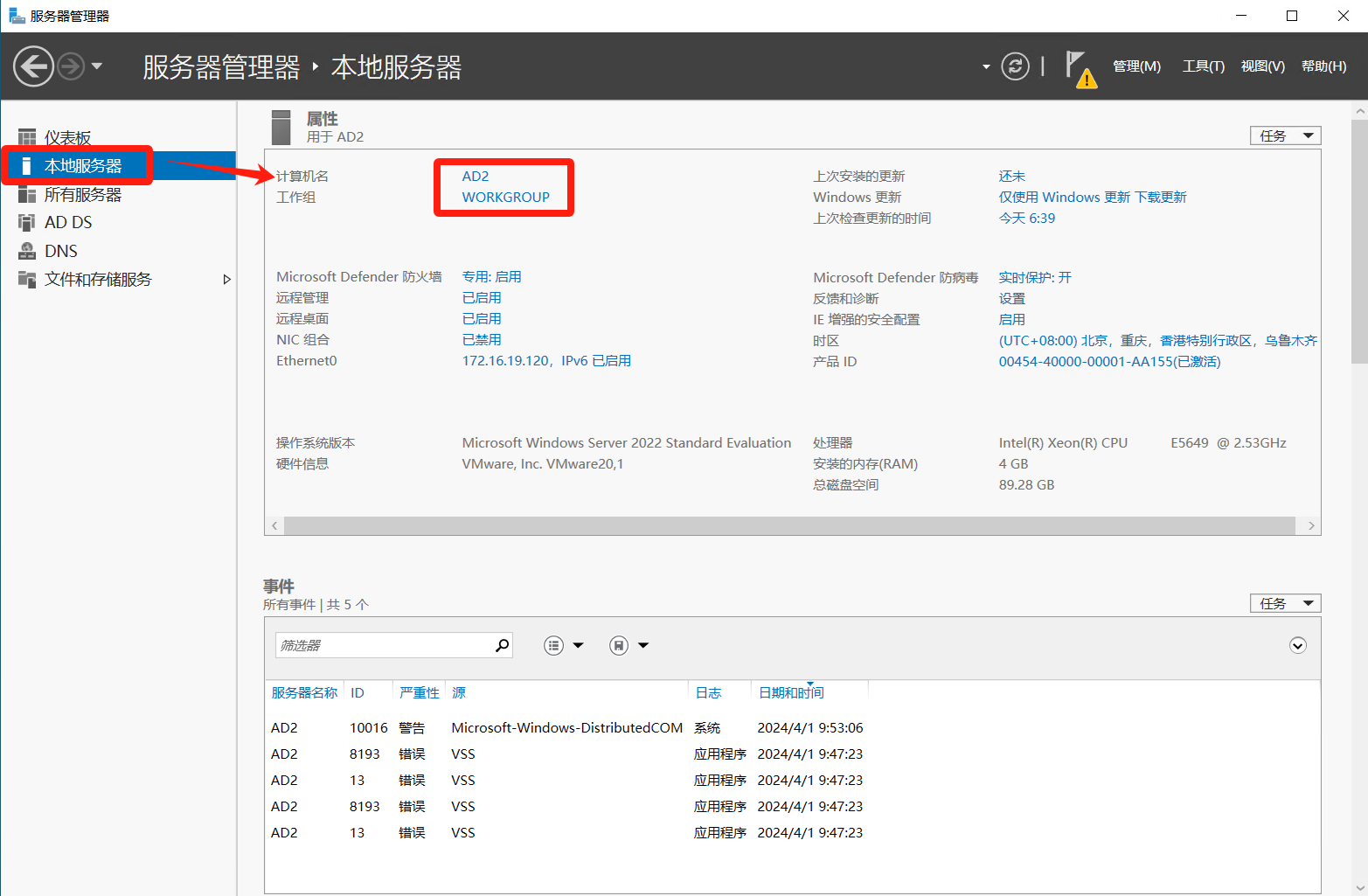
Task: Click the computer name AD2 link
Action: (476, 176)
